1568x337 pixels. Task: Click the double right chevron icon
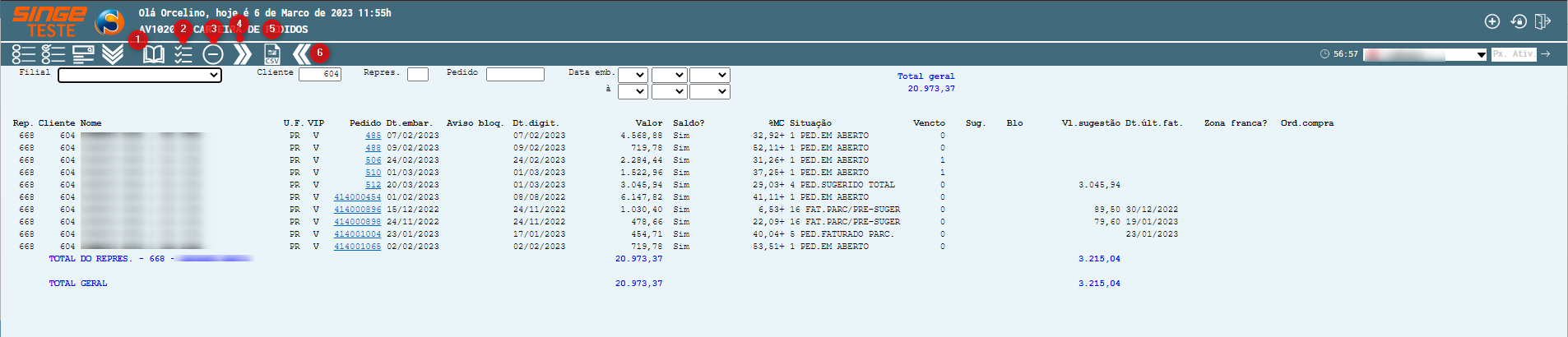click(x=242, y=54)
